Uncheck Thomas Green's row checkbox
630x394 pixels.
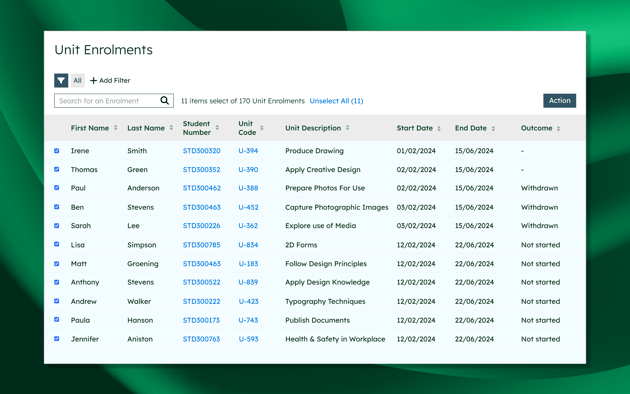coord(57,169)
